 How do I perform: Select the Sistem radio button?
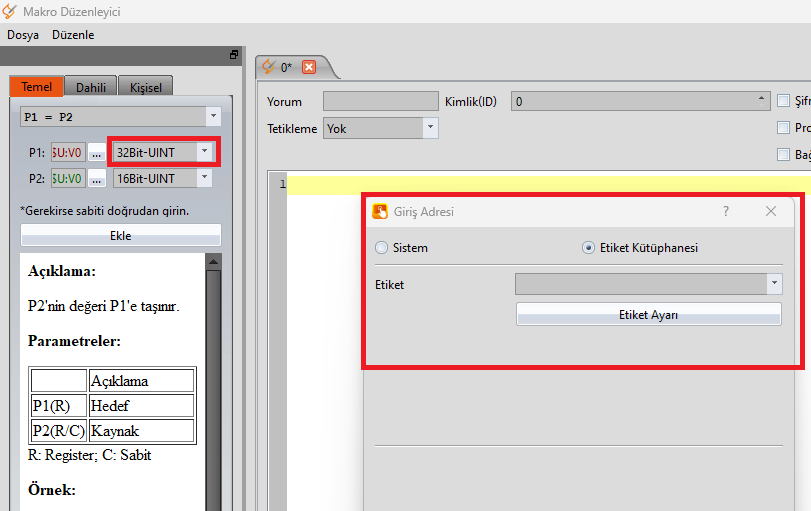(381, 248)
